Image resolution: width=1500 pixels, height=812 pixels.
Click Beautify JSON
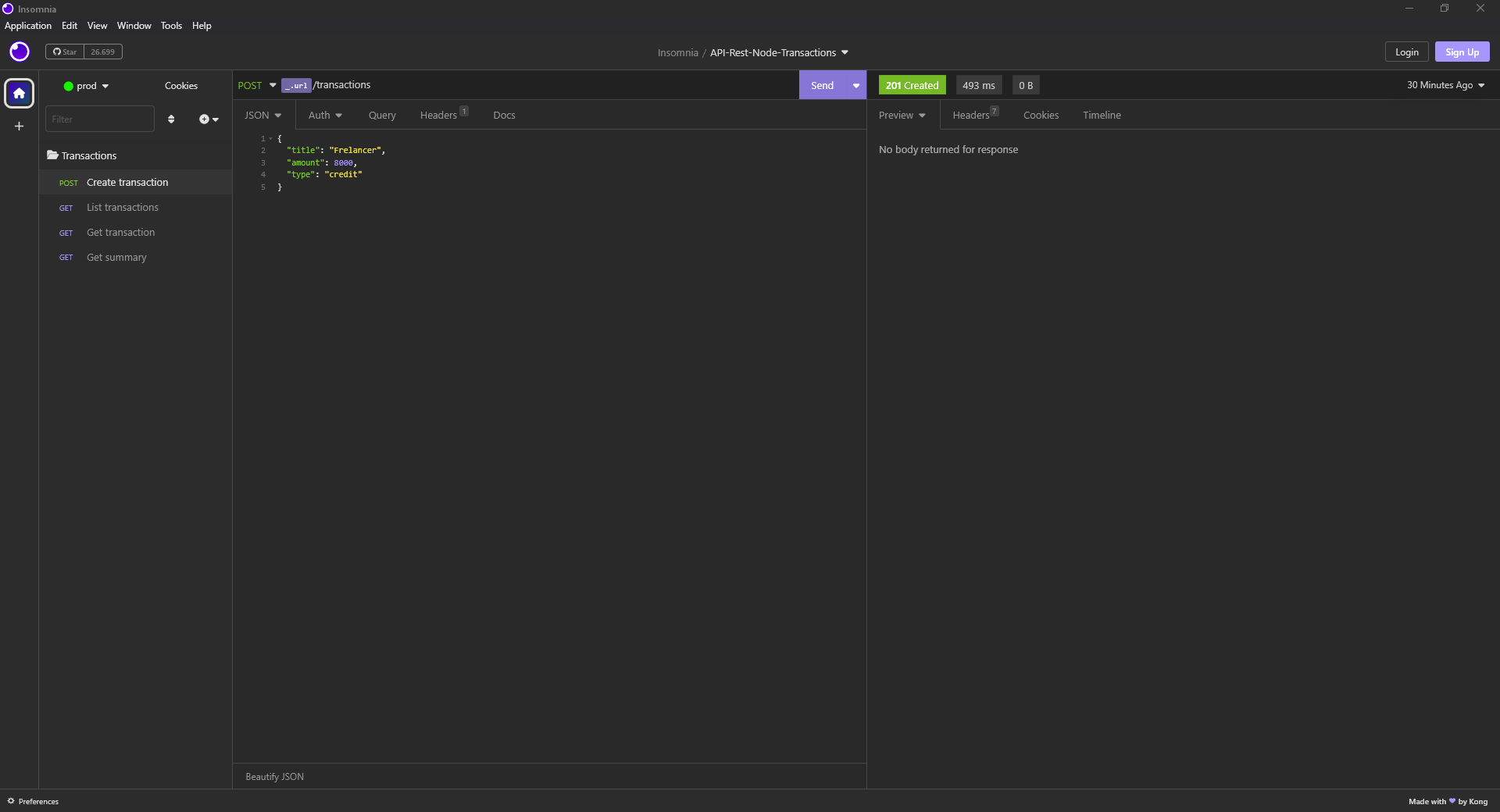pos(274,777)
